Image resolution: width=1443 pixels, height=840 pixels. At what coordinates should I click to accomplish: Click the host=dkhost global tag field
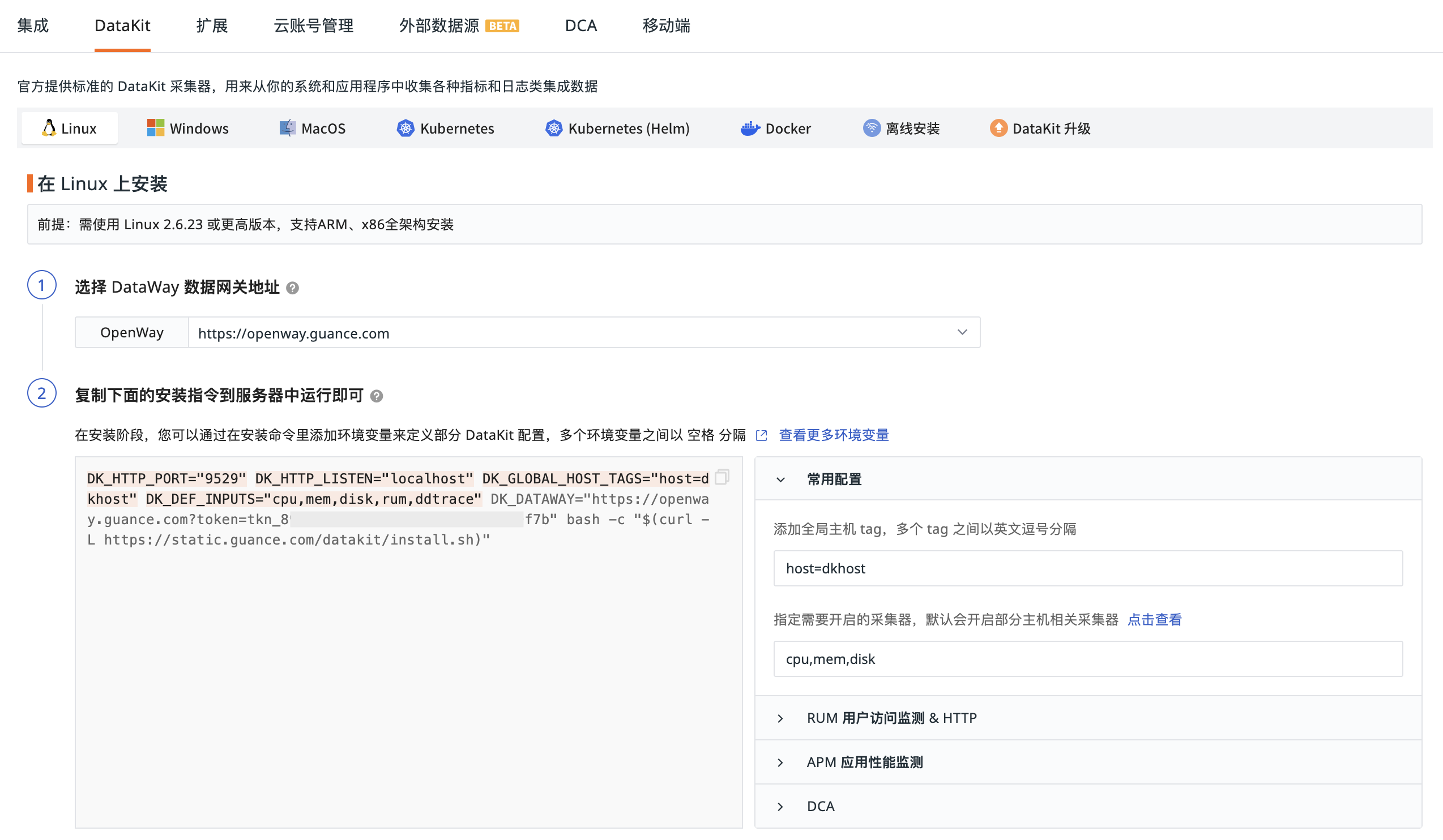[x=1087, y=568]
